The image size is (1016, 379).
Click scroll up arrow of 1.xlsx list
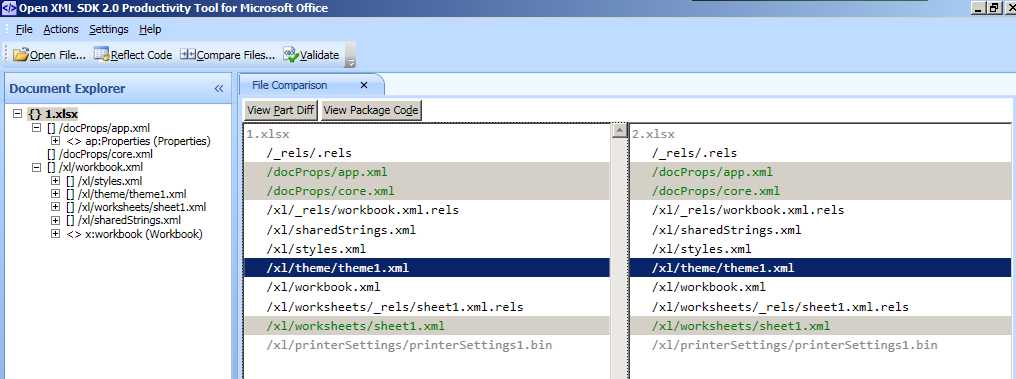(x=619, y=131)
